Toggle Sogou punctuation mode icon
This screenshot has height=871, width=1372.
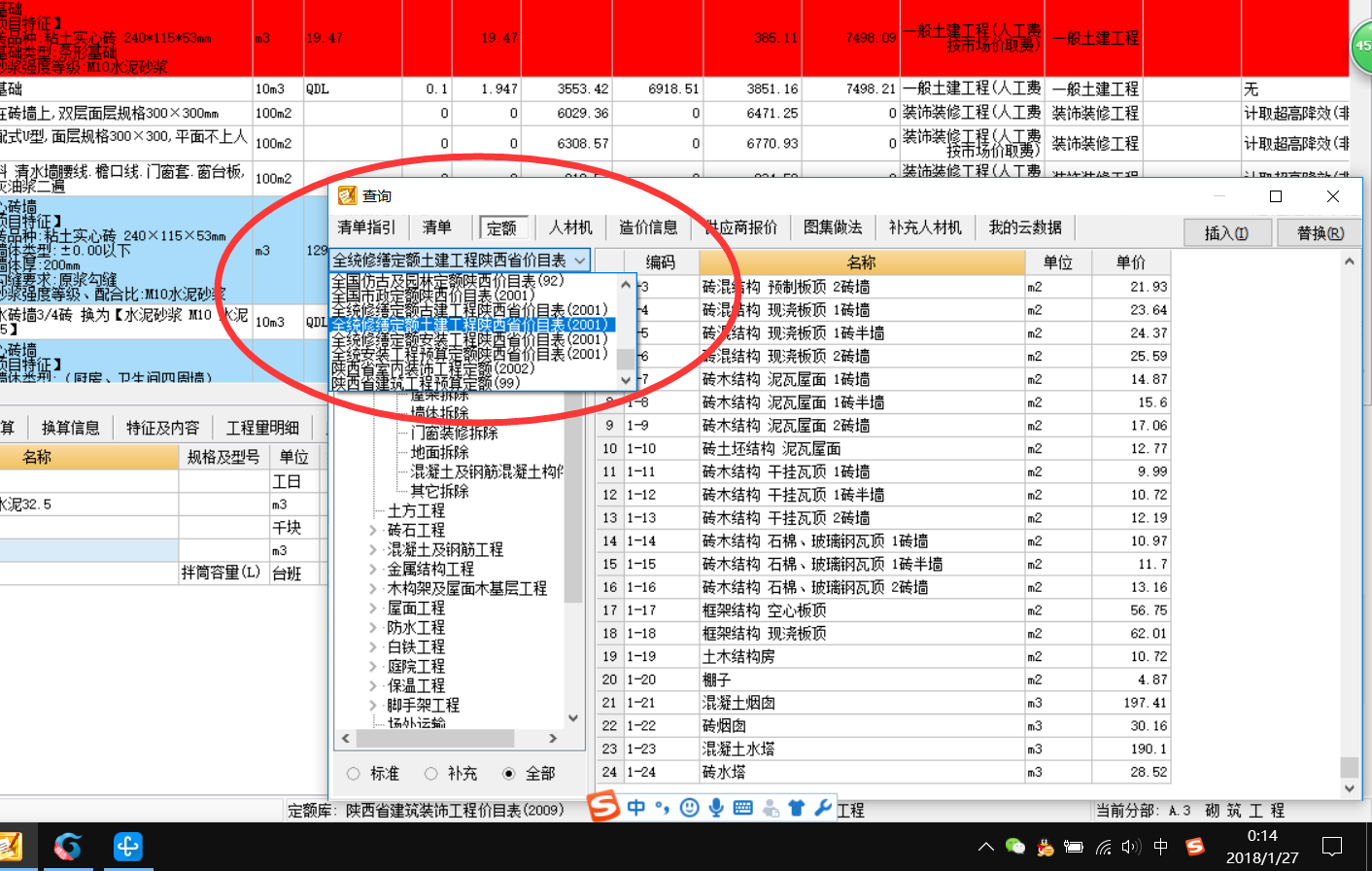(x=663, y=807)
